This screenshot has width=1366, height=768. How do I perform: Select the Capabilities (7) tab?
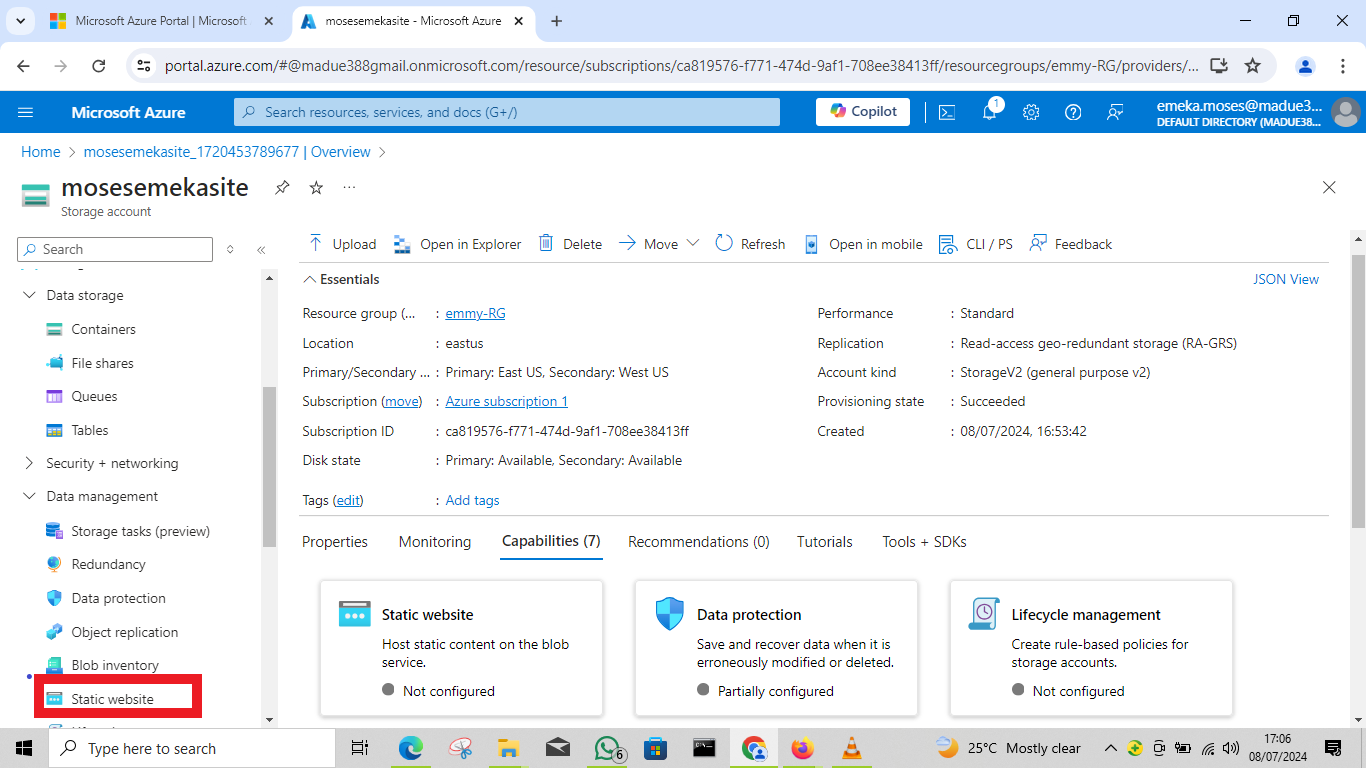[x=551, y=542]
